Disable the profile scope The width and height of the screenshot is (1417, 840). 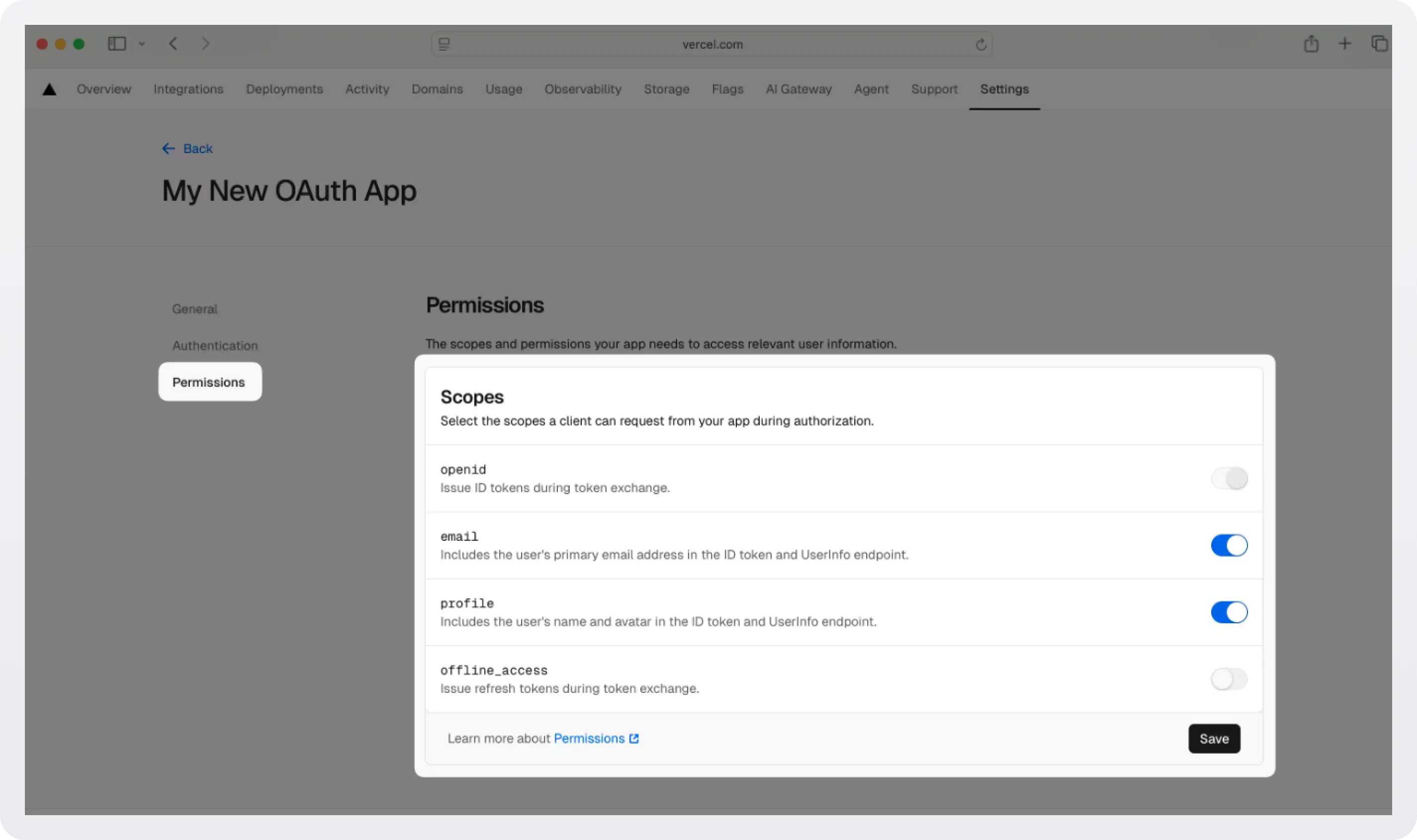point(1229,612)
